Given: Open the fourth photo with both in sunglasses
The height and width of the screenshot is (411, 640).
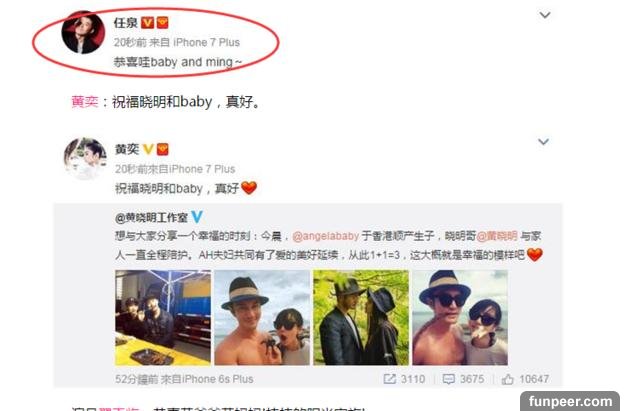Looking at the screenshot, I should coord(460,318).
